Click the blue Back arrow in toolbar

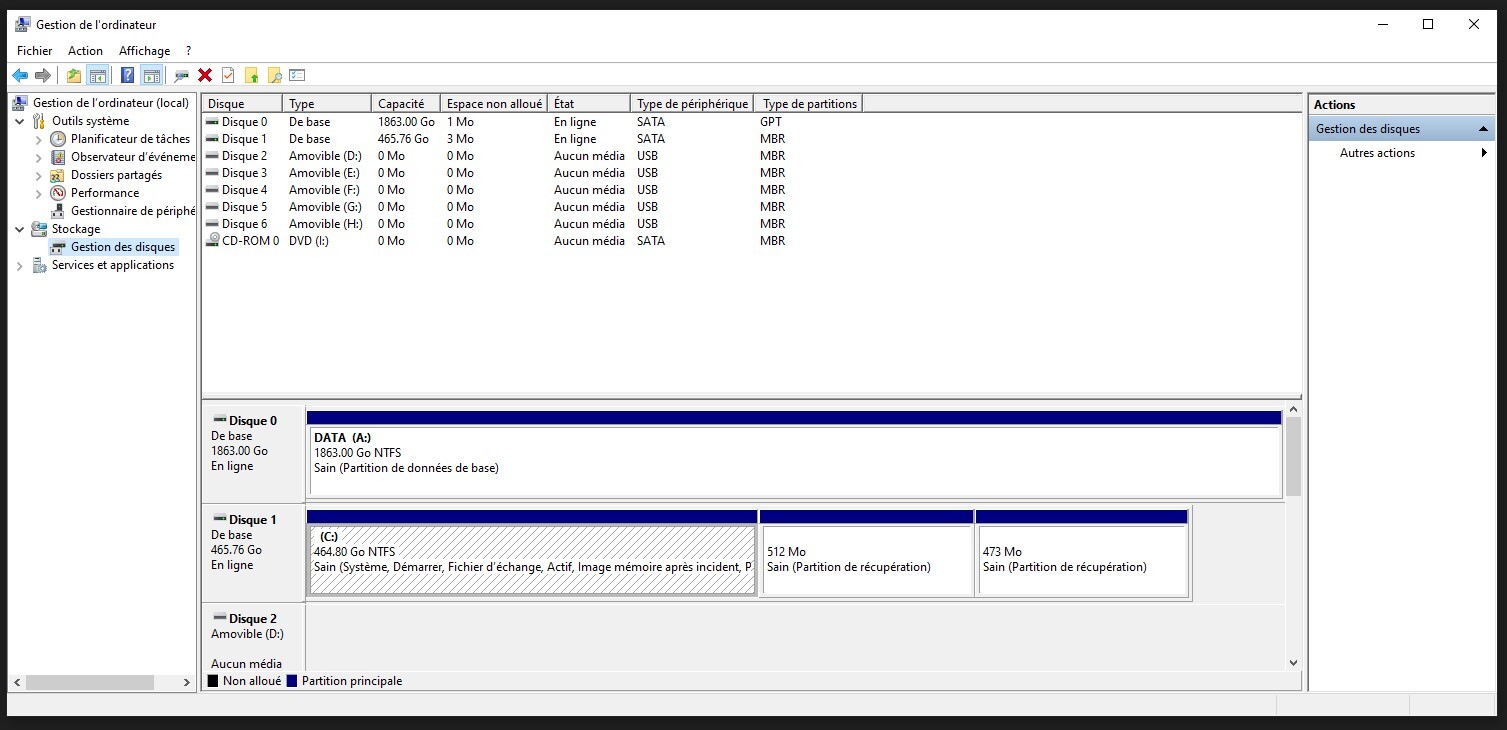pyautogui.click(x=19, y=75)
